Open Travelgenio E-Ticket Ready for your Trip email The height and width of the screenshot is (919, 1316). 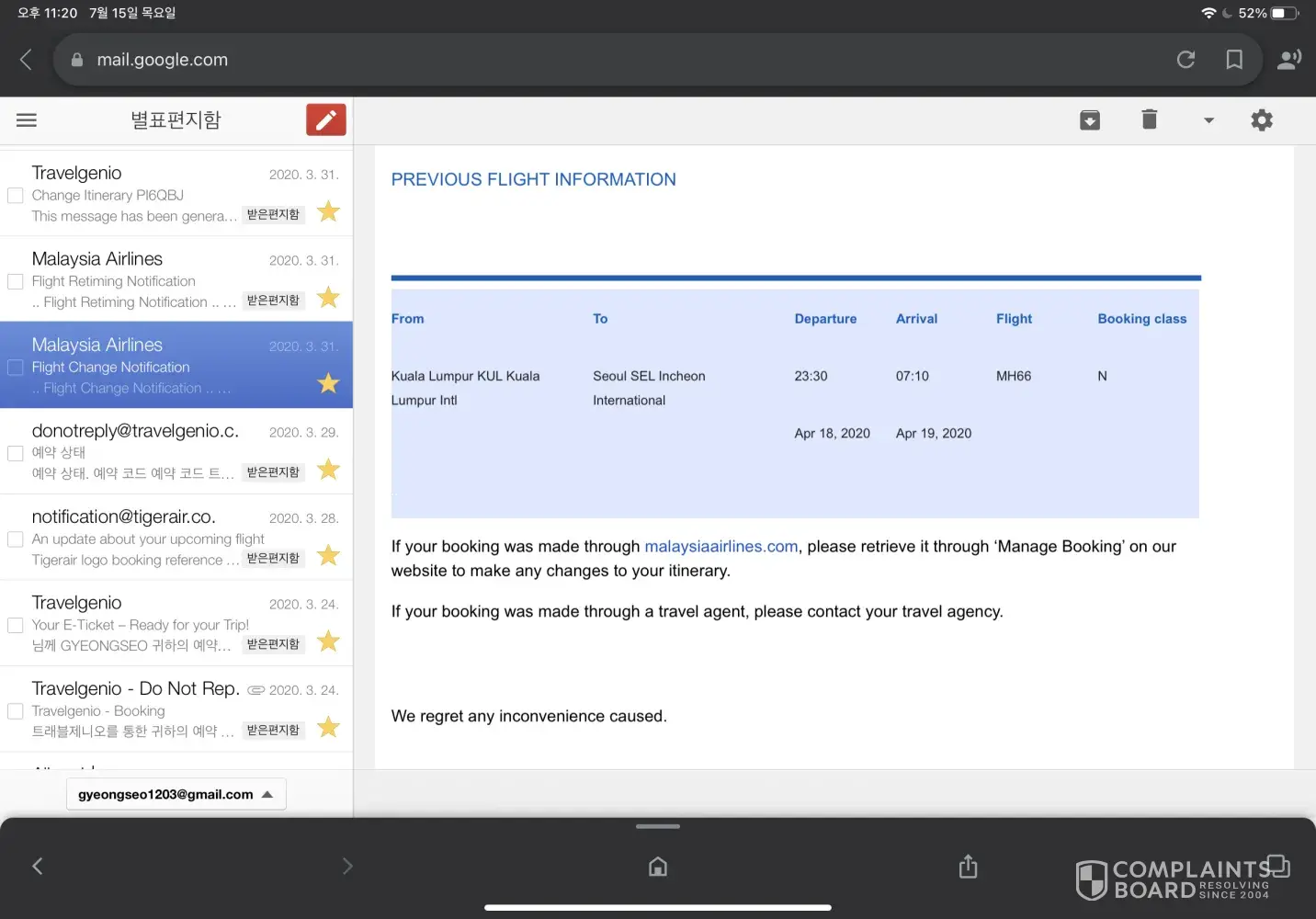(140, 625)
